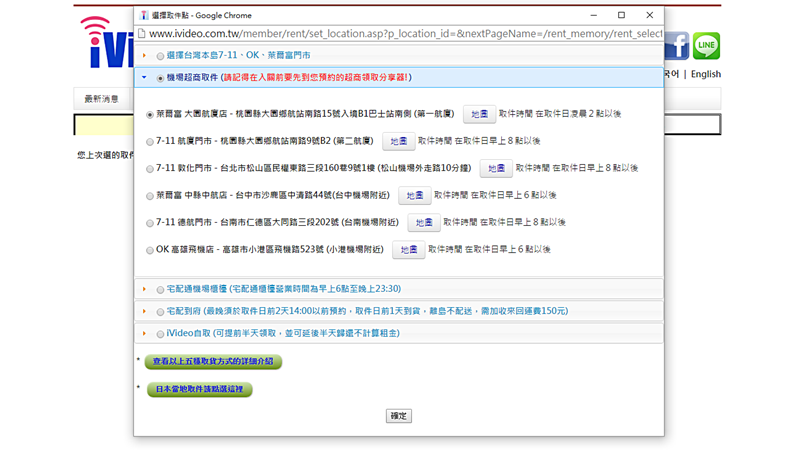Click the 宅配到府 header text
This screenshot has width=800, height=450.
[367, 311]
